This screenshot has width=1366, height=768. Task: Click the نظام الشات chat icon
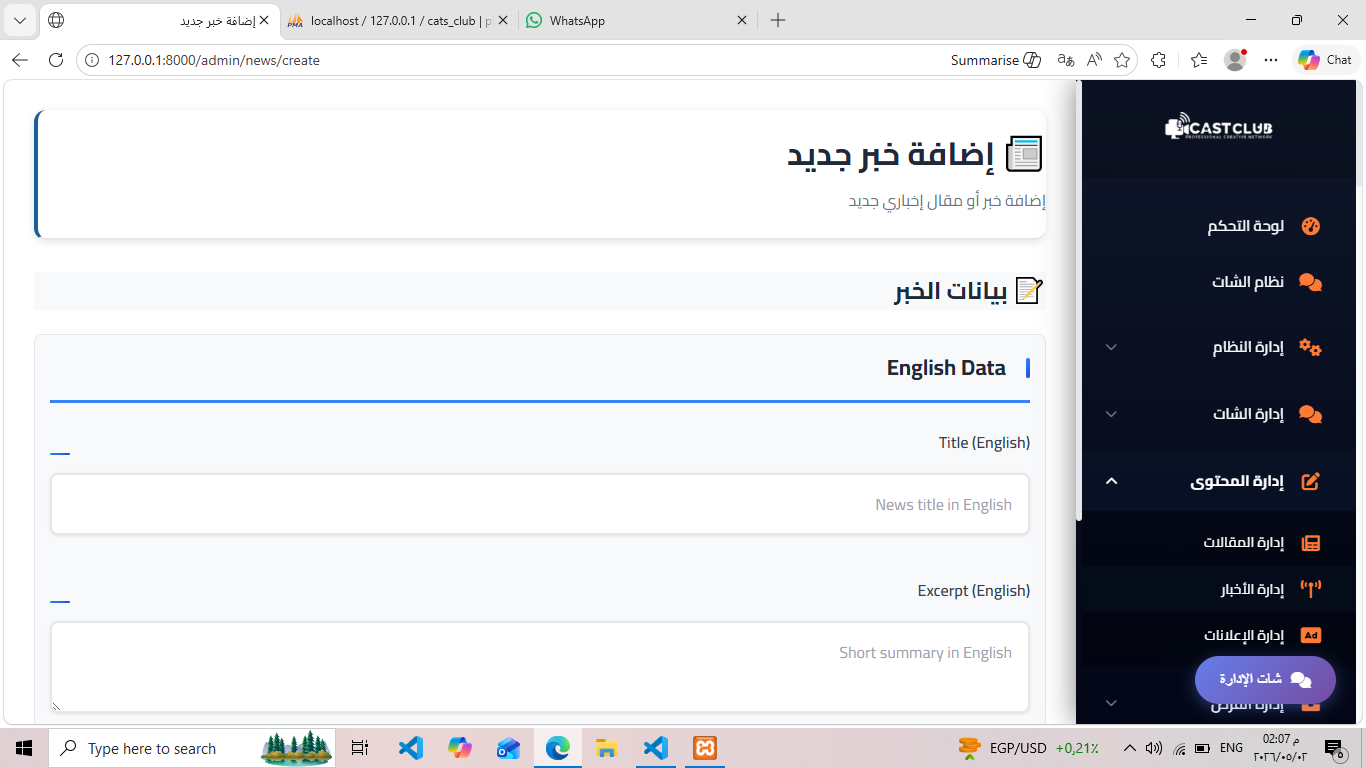(1310, 282)
